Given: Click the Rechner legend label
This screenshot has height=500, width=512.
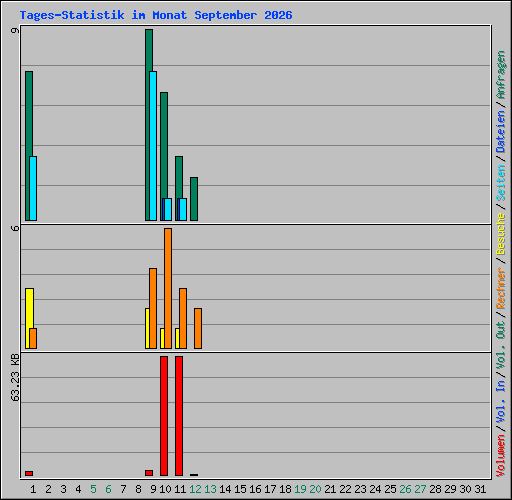Looking at the screenshot, I should (x=501, y=288).
